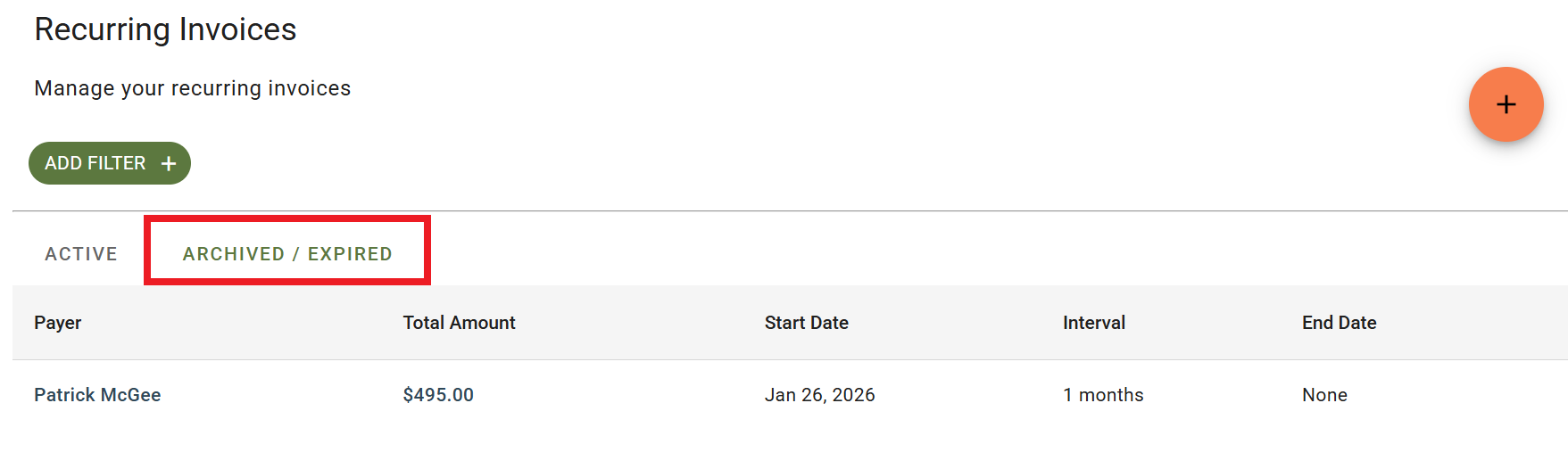Click the word 'Invoices' in the page title
Viewport: 1568px width, 469px height.
(x=237, y=29)
